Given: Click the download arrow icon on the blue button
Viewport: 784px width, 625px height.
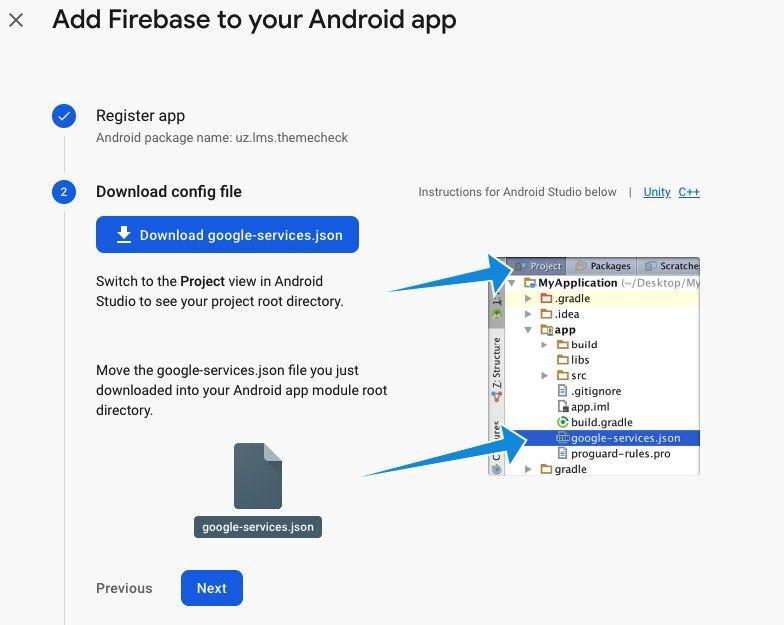Looking at the screenshot, I should click(x=124, y=235).
